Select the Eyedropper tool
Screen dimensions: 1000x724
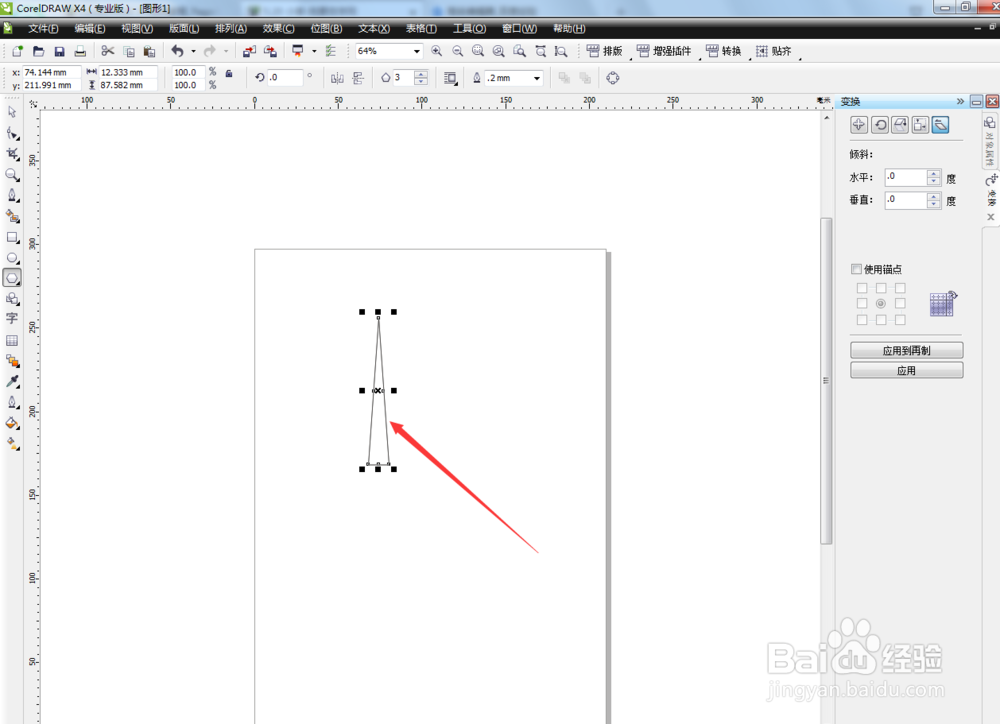click(12, 381)
